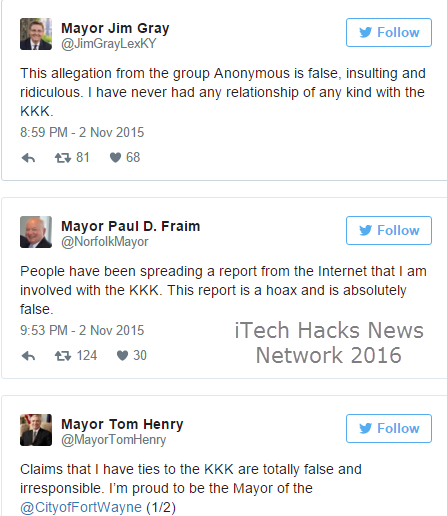
Task: Open the @CityofFortWayne mention link
Action: (x=81, y=507)
